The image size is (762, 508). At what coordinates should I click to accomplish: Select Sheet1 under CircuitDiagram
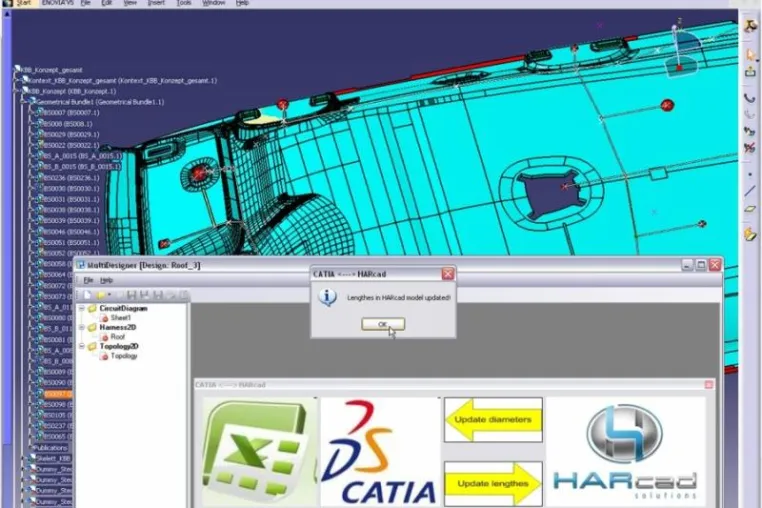coord(121,318)
